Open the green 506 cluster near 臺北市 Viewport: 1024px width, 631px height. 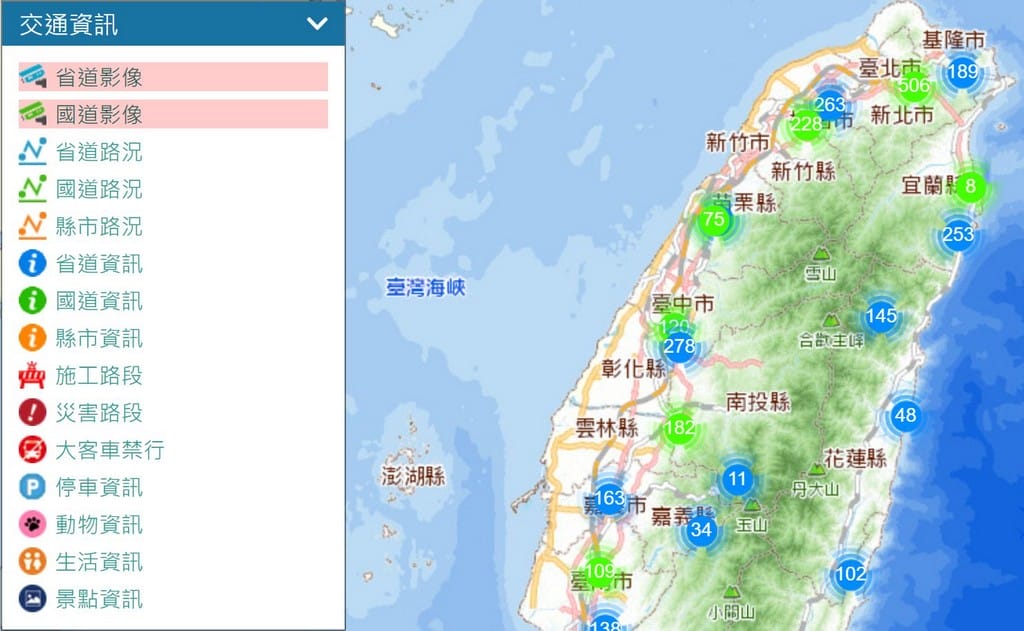[914, 85]
